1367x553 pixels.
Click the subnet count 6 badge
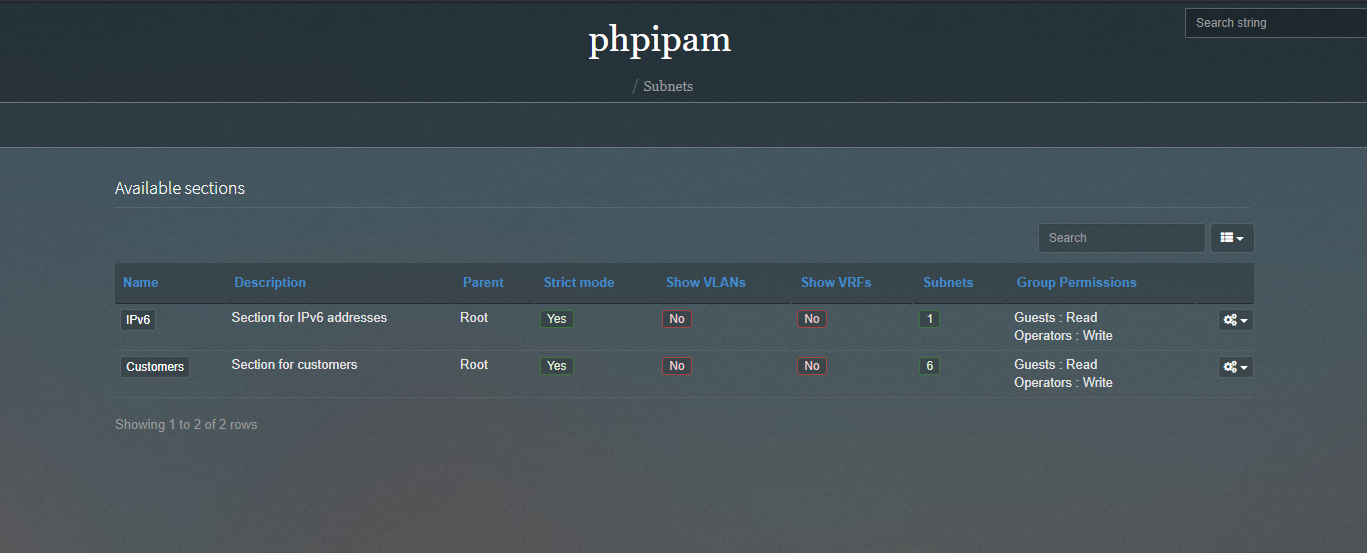point(930,366)
